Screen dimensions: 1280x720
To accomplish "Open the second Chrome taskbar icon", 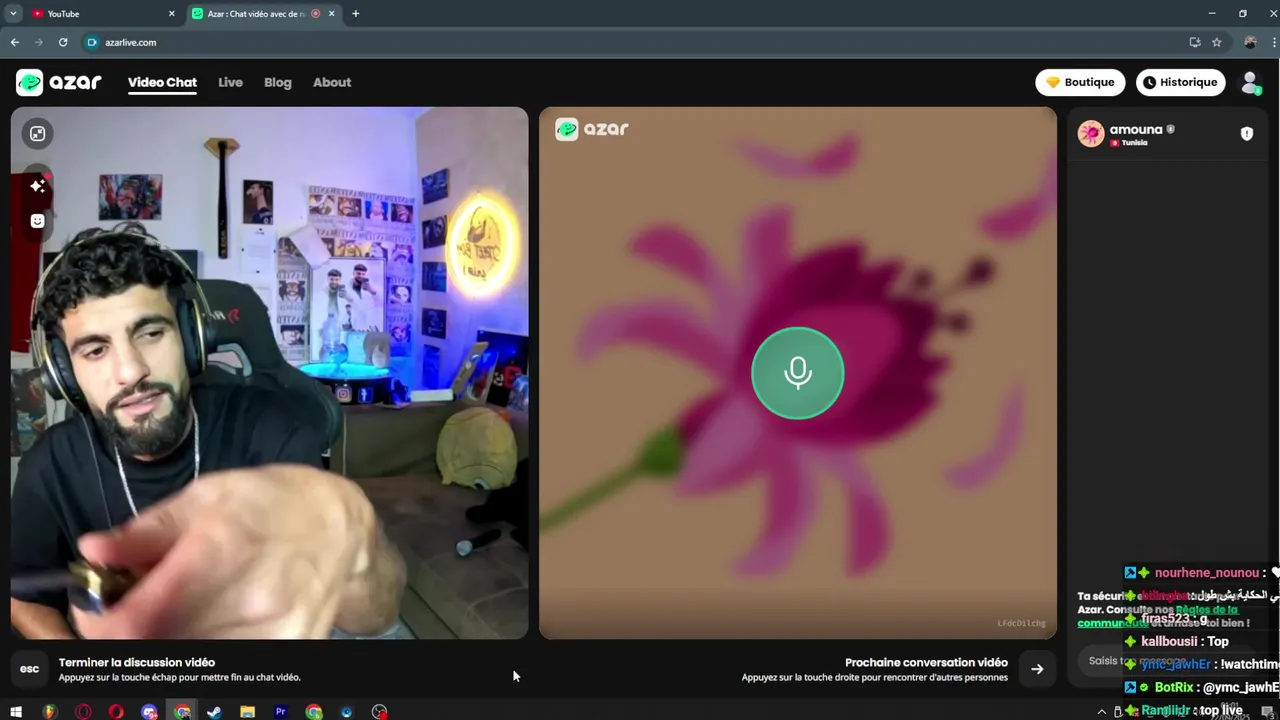I will pyautogui.click(x=314, y=712).
